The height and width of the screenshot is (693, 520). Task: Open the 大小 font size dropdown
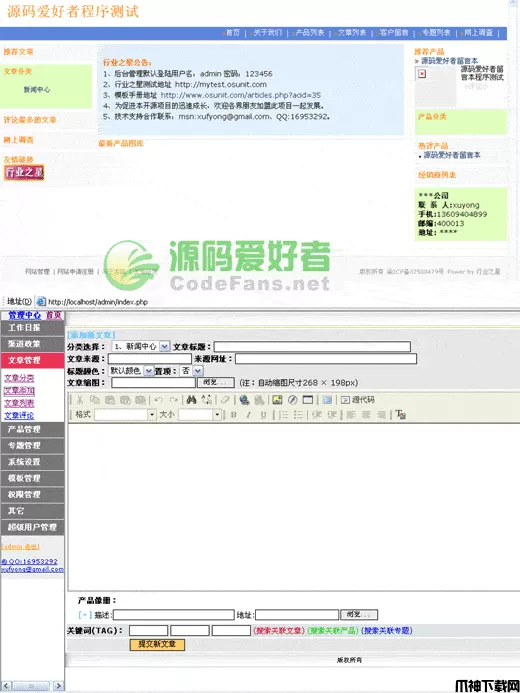pyautogui.click(x=199, y=415)
